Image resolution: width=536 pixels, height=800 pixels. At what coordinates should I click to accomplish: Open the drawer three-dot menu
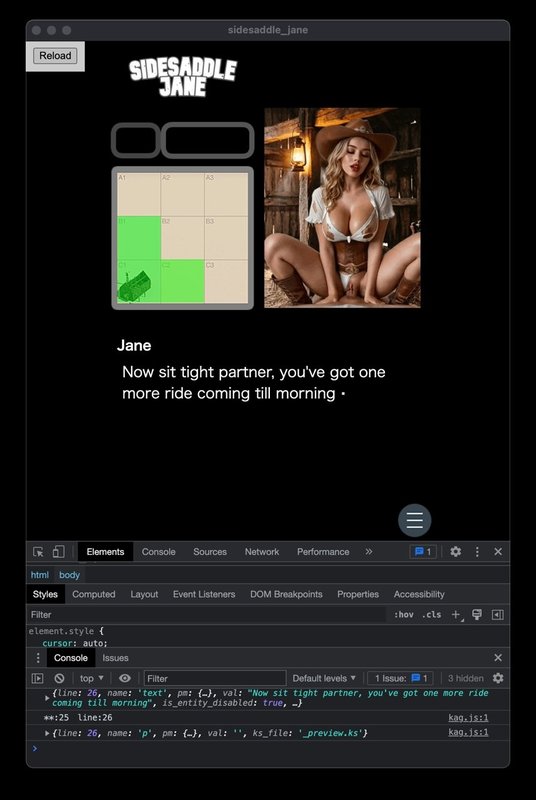coord(38,658)
